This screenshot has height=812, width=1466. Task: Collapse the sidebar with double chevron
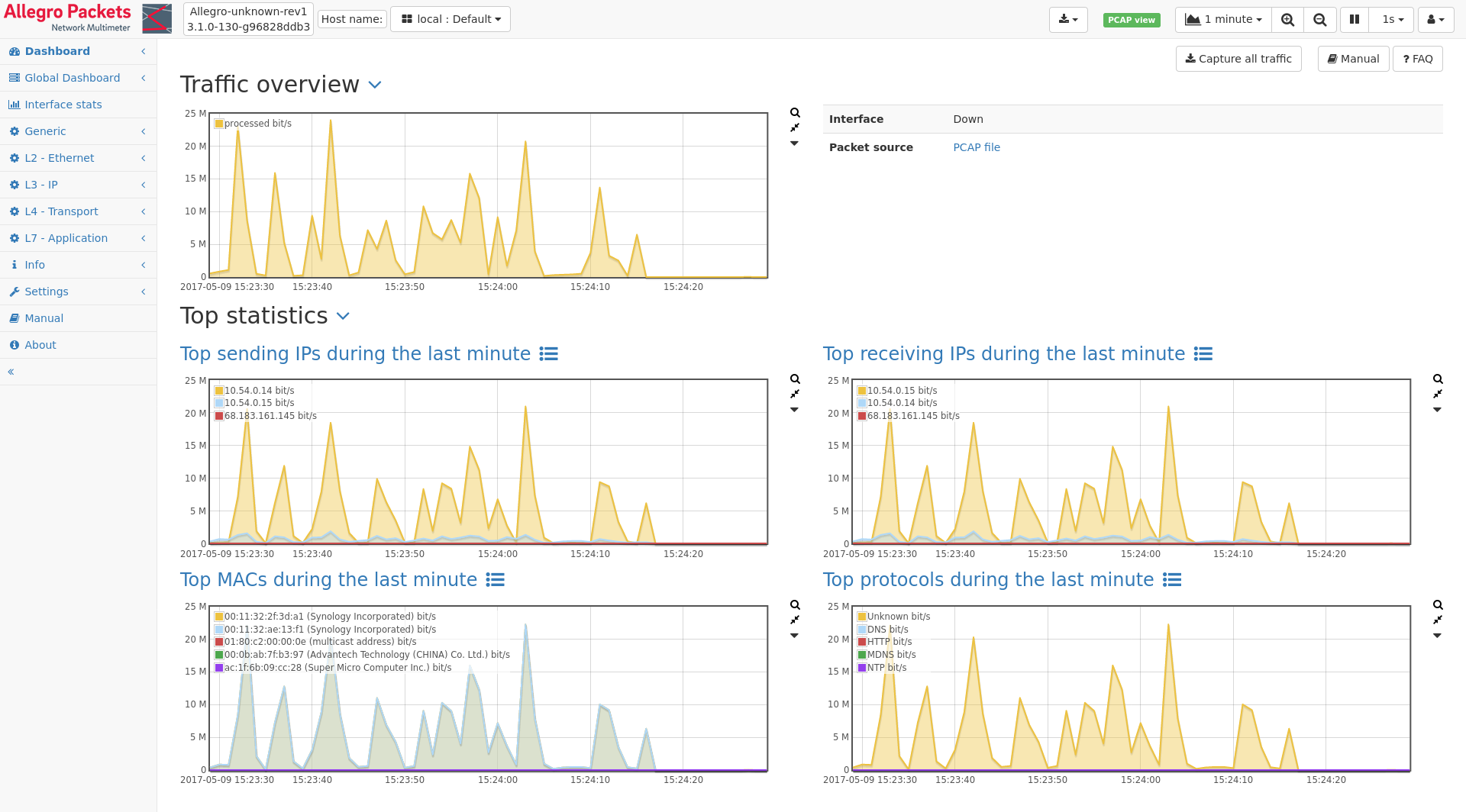11,372
